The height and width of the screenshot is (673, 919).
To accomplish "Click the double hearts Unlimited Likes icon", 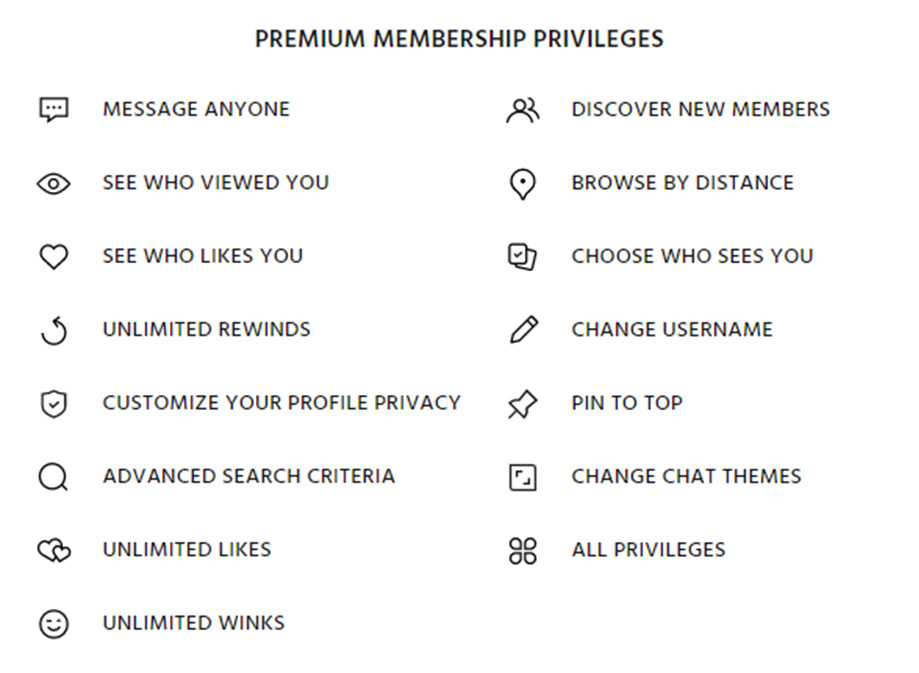I will pyautogui.click(x=54, y=550).
